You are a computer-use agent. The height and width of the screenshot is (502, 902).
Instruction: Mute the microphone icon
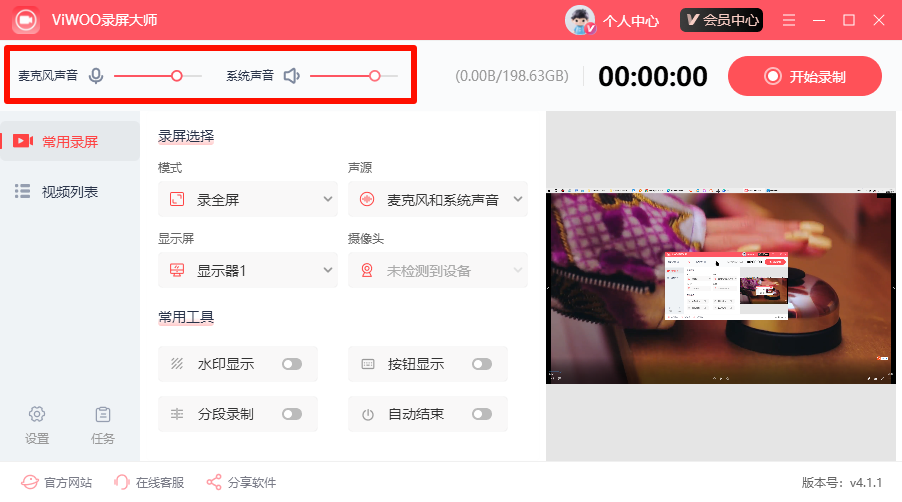click(x=96, y=76)
